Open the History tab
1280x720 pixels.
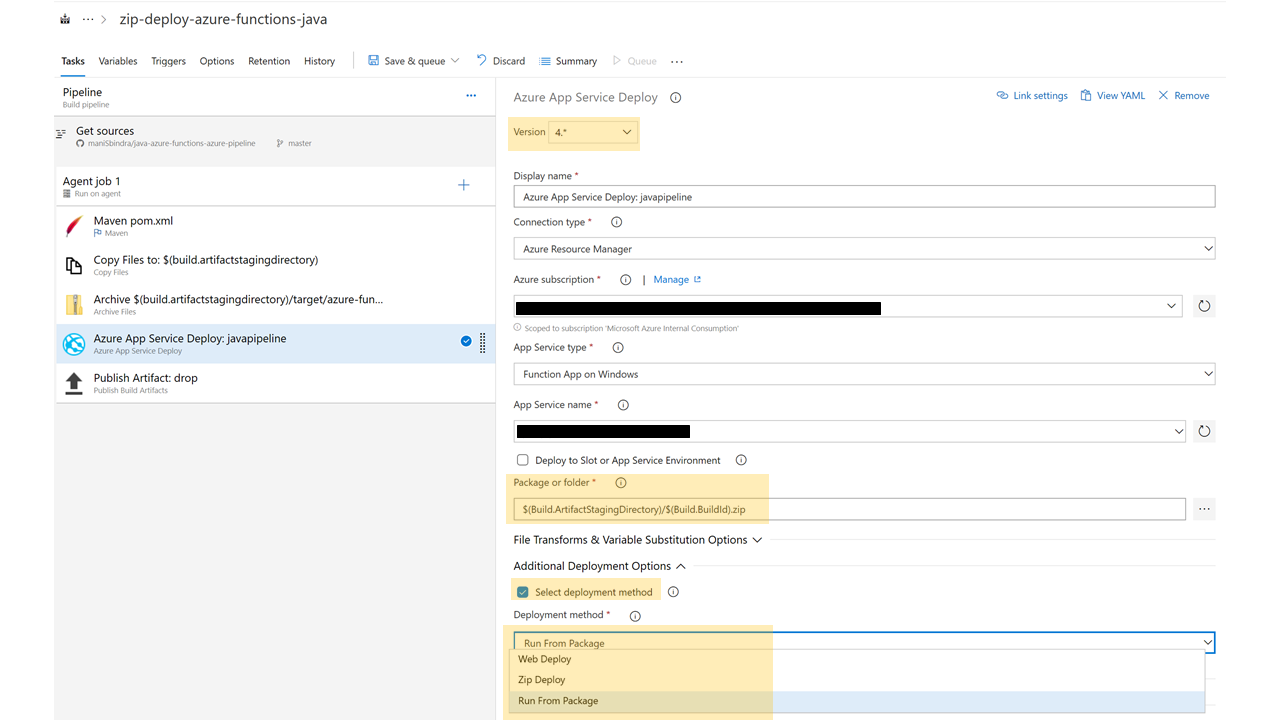click(x=319, y=61)
